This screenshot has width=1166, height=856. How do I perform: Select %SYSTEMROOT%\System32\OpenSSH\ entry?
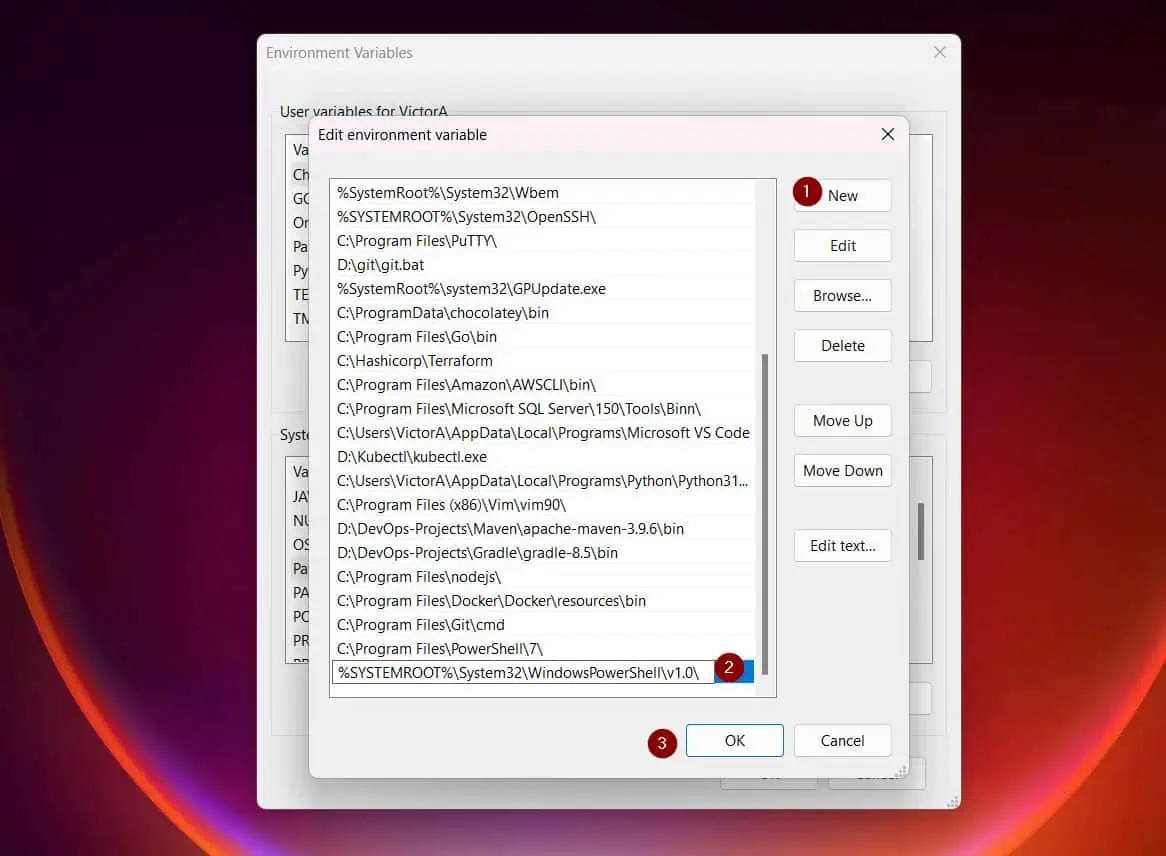pos(543,216)
